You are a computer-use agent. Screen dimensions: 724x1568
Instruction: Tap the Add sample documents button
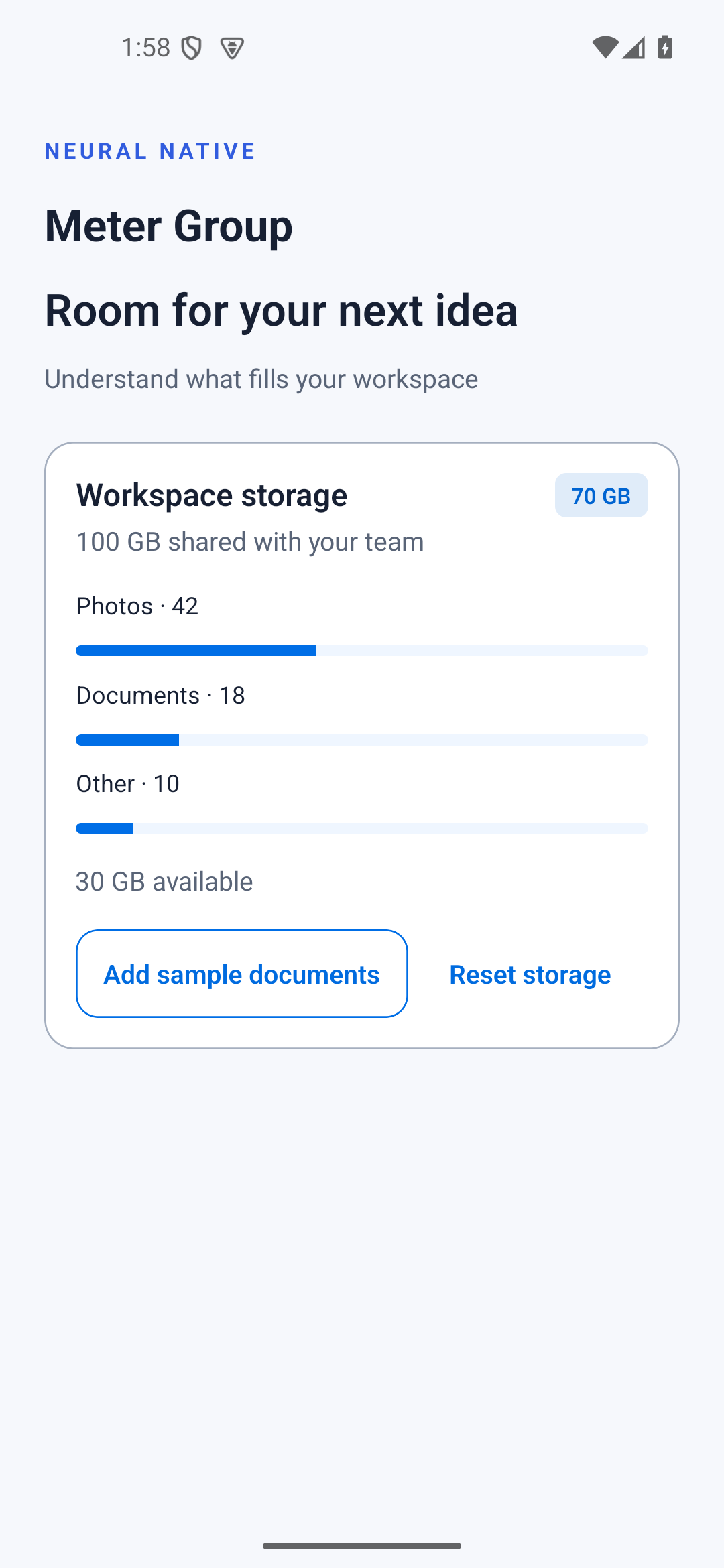pos(242,974)
